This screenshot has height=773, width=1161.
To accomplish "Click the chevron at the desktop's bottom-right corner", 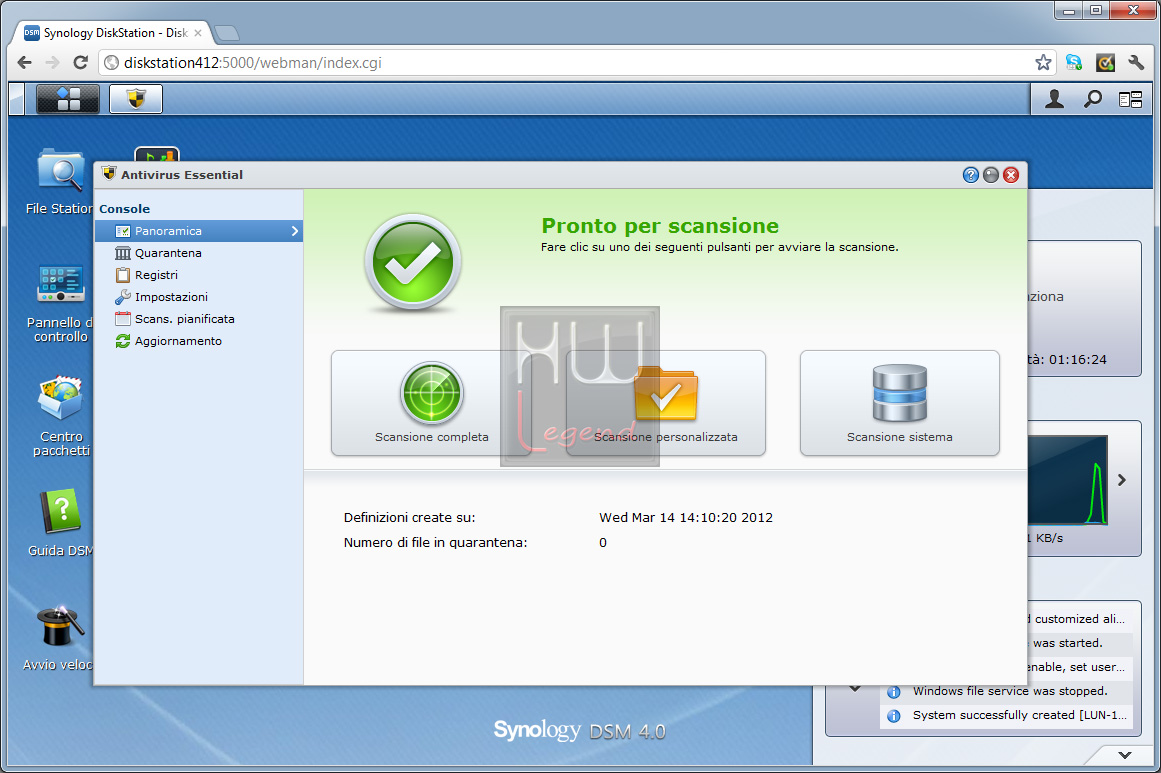I will pos(1125,755).
